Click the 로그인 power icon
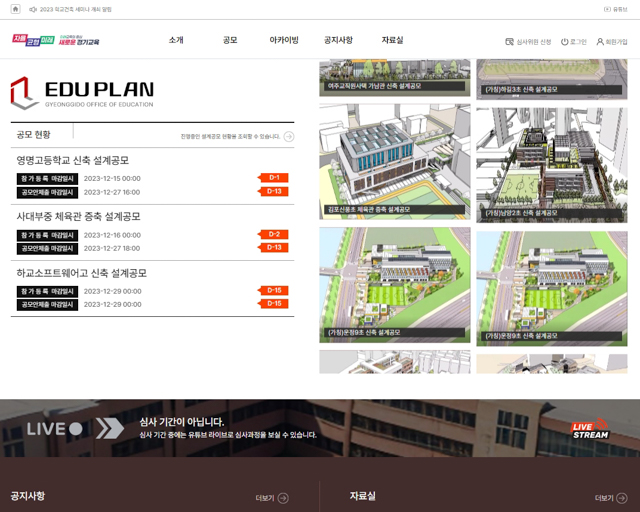640x512 pixels. point(565,42)
